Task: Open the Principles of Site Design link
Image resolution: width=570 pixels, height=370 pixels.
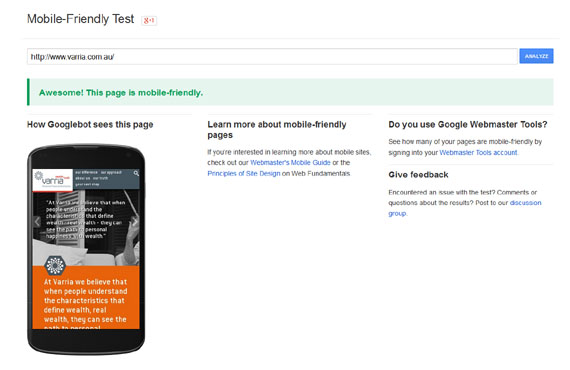Action: [244, 173]
